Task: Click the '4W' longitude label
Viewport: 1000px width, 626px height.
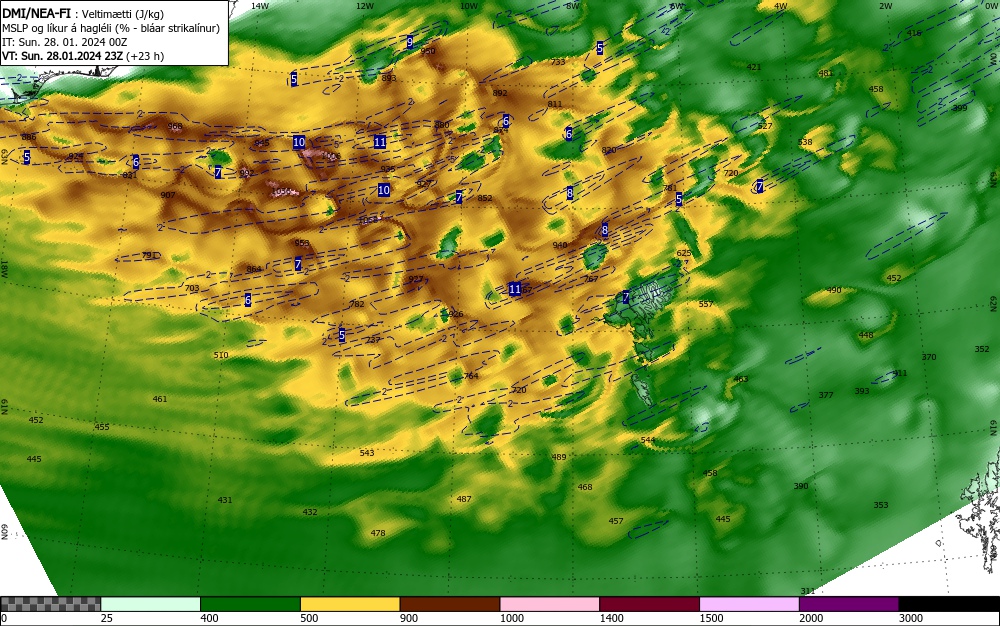Action: 781,6
